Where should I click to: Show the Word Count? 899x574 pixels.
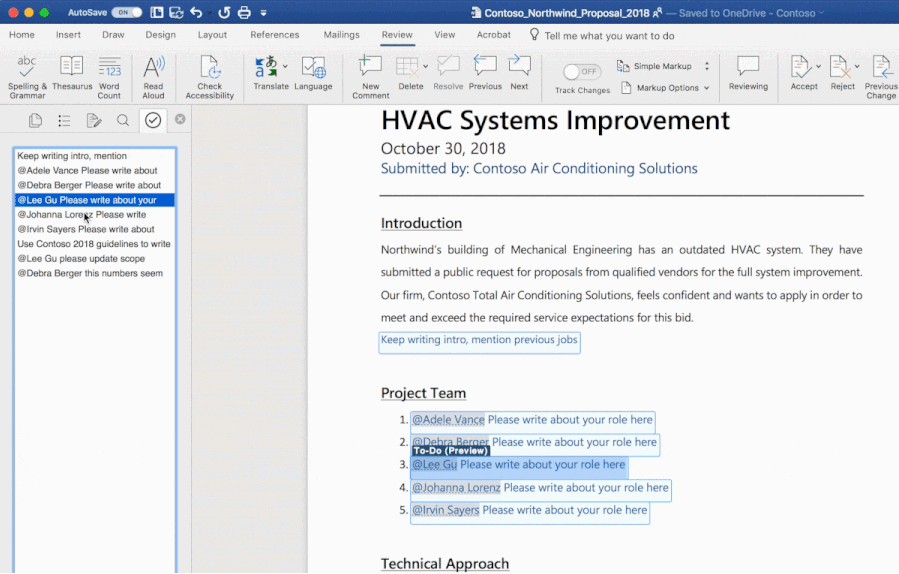(109, 77)
